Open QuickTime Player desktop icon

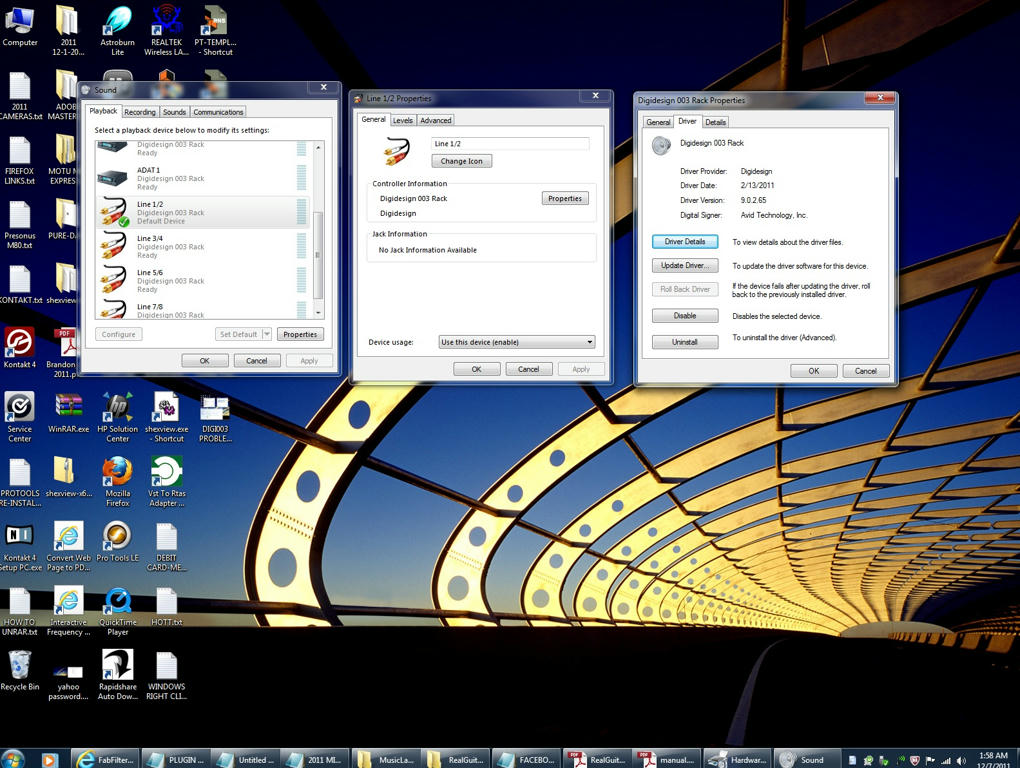coord(117,611)
